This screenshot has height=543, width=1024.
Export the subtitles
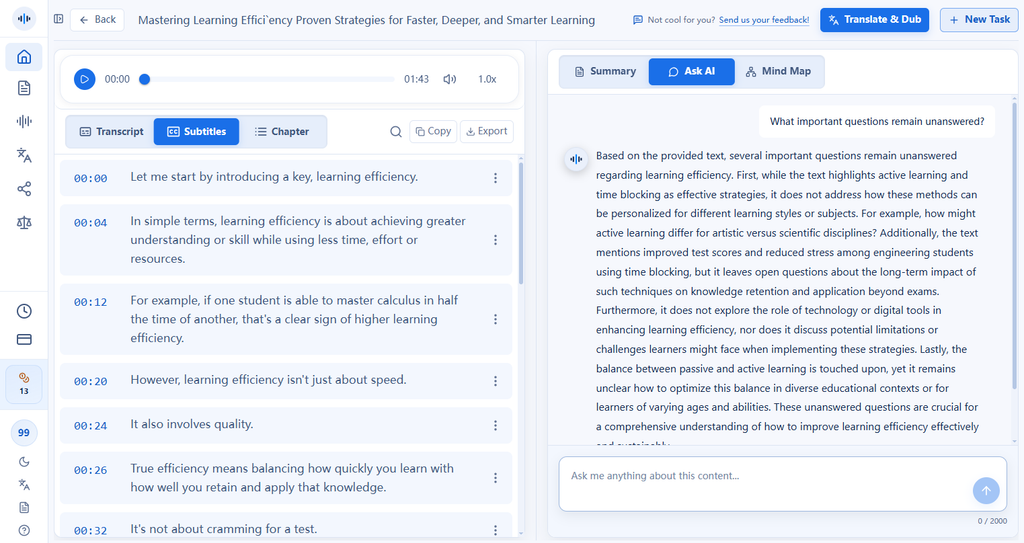[x=487, y=131]
